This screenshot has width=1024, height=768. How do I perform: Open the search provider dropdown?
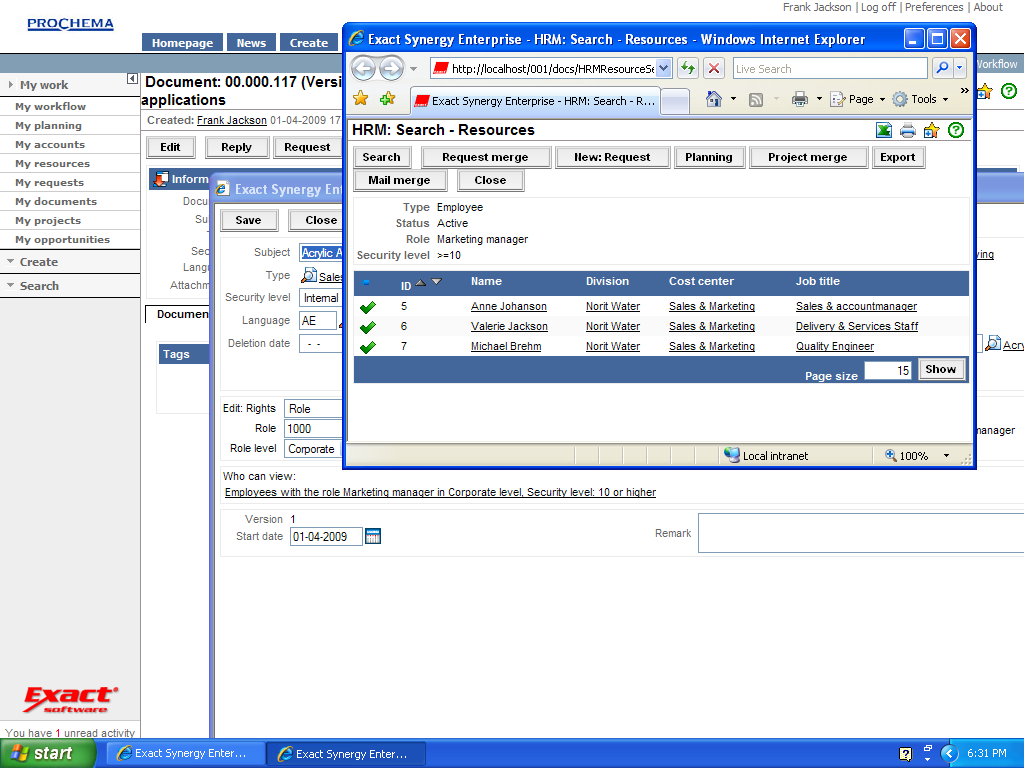[x=959, y=68]
